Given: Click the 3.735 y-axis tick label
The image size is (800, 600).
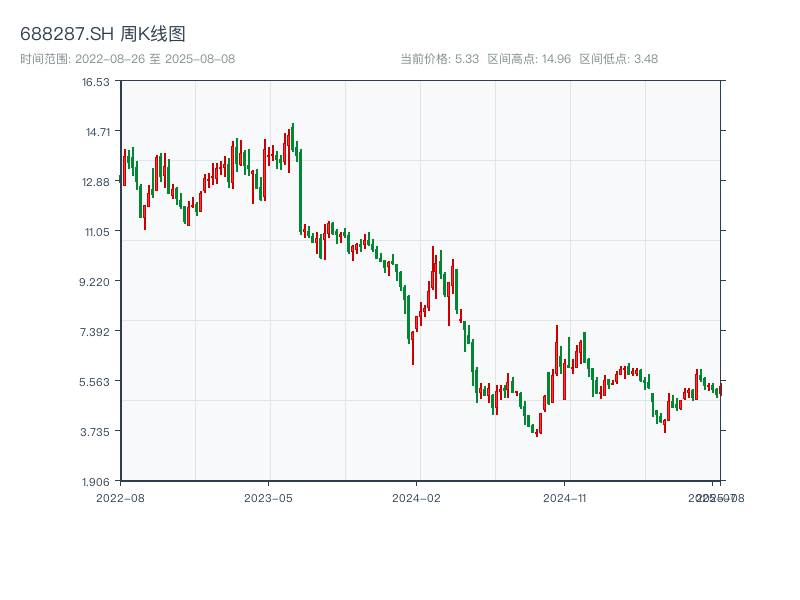Looking at the screenshot, I should [96, 432].
